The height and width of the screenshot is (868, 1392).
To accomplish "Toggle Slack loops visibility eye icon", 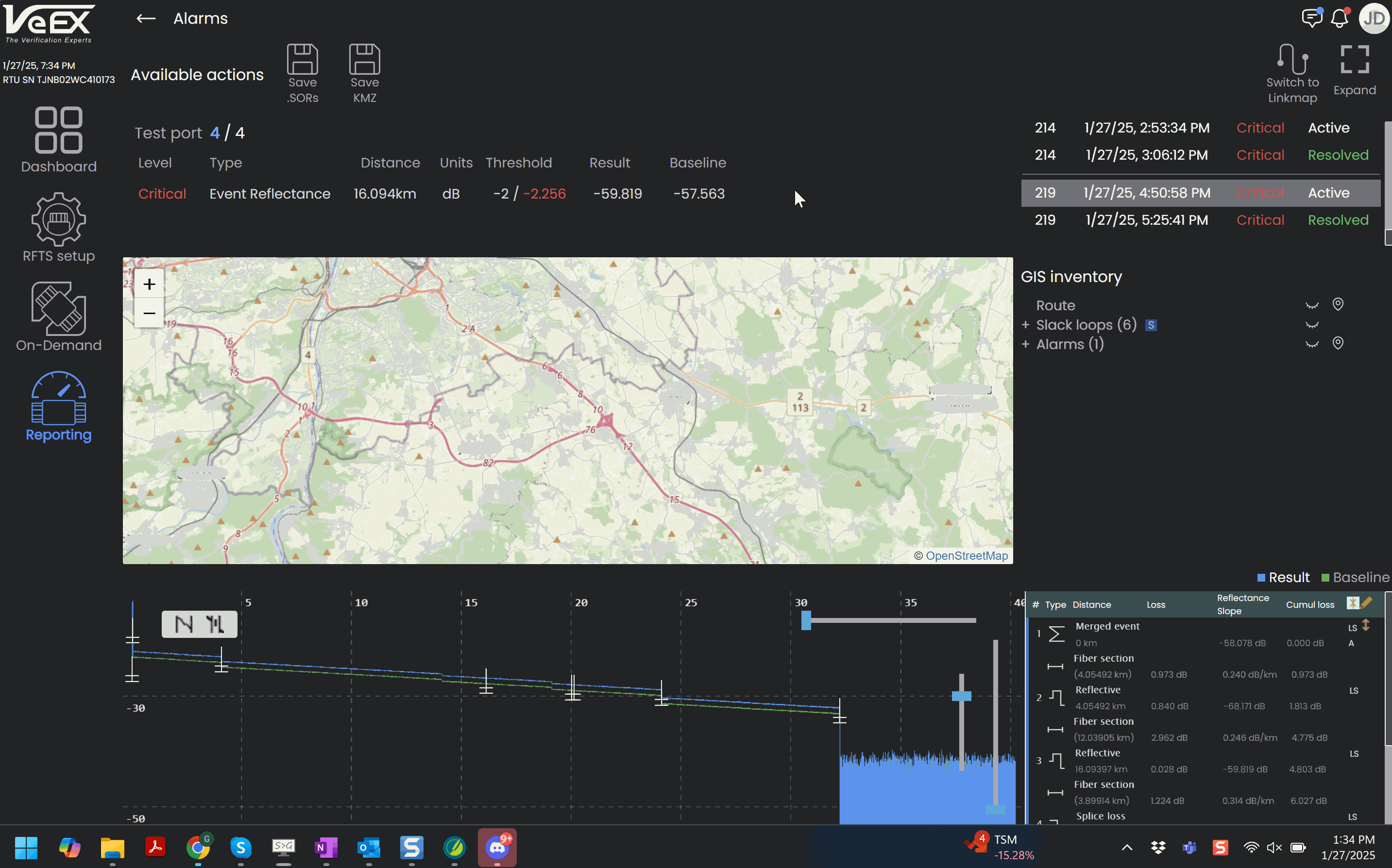I will pos(1311,325).
